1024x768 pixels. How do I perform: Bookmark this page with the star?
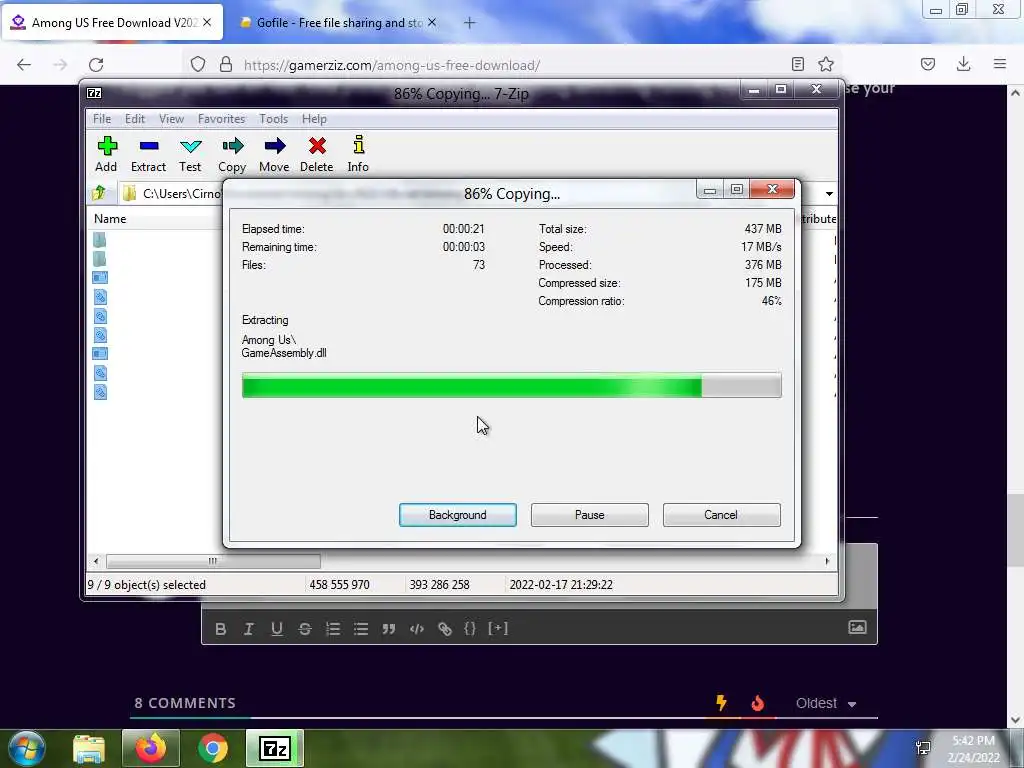[x=826, y=64]
